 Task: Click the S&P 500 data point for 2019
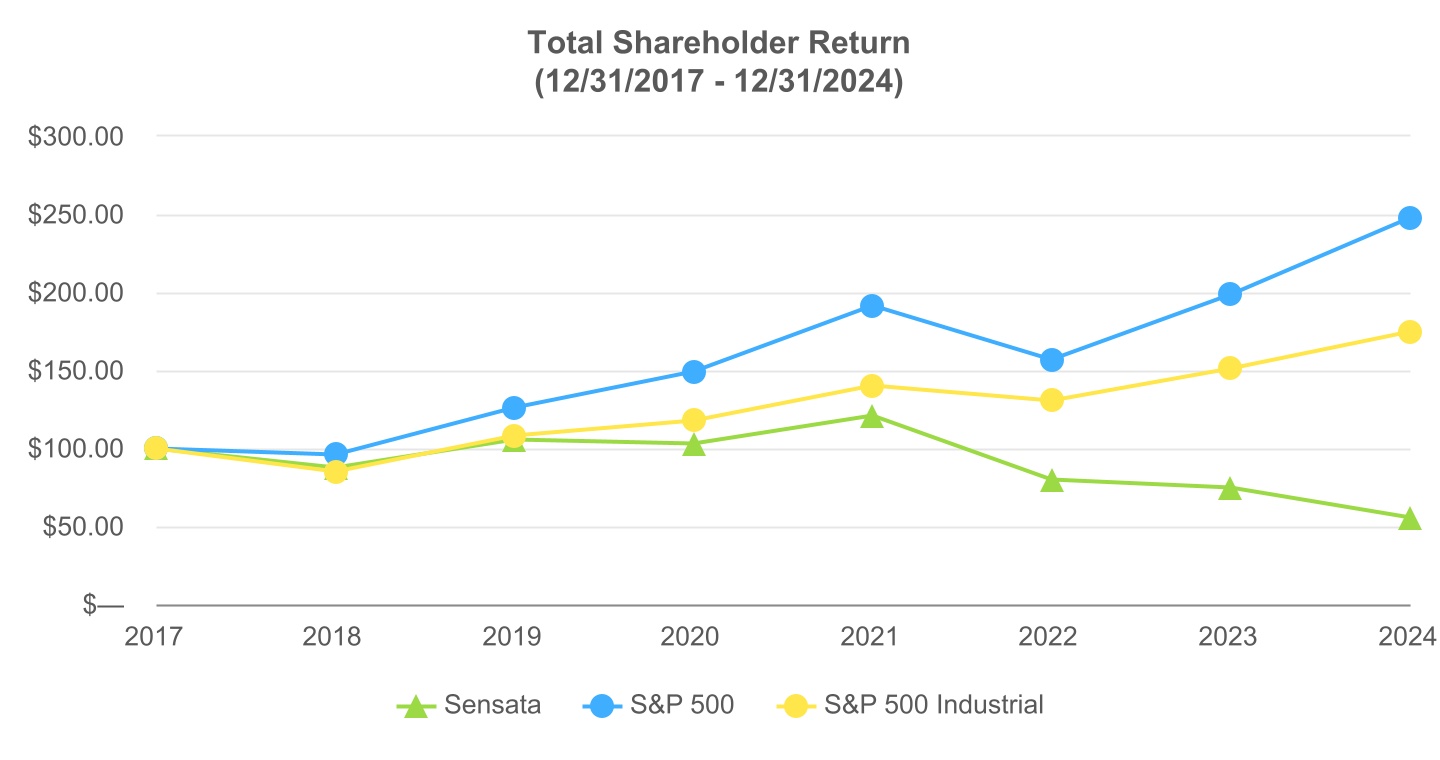pyautogui.click(x=514, y=408)
